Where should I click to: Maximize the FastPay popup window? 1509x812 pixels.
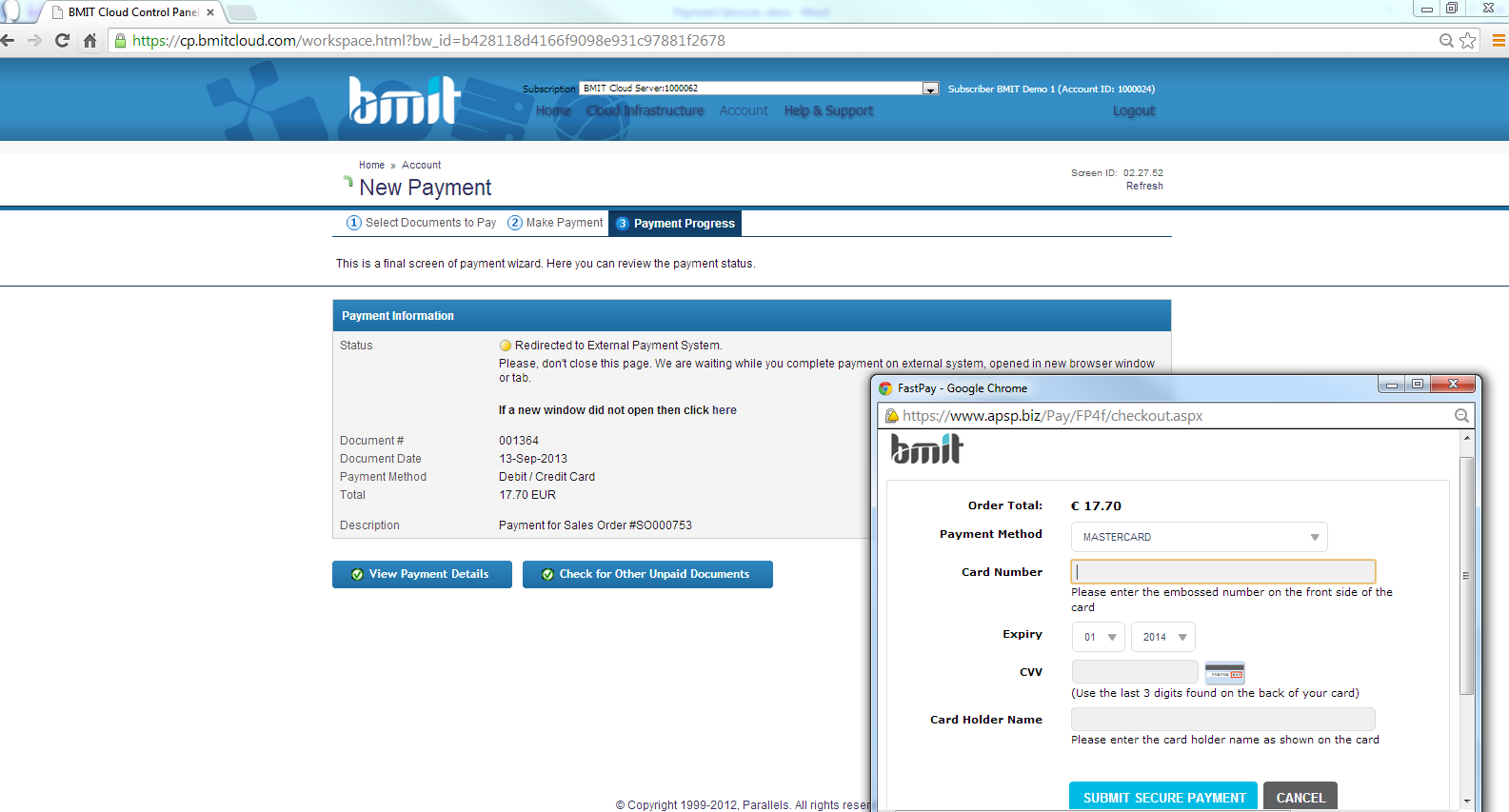click(x=1417, y=384)
